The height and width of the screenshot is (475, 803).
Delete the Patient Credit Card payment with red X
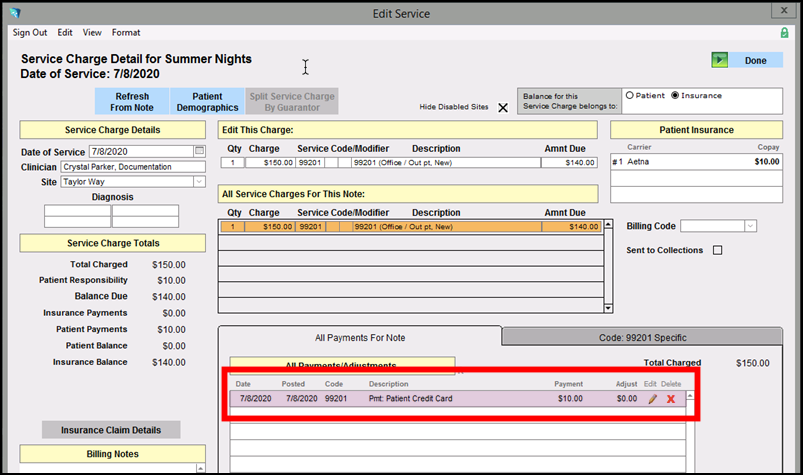tap(671, 399)
